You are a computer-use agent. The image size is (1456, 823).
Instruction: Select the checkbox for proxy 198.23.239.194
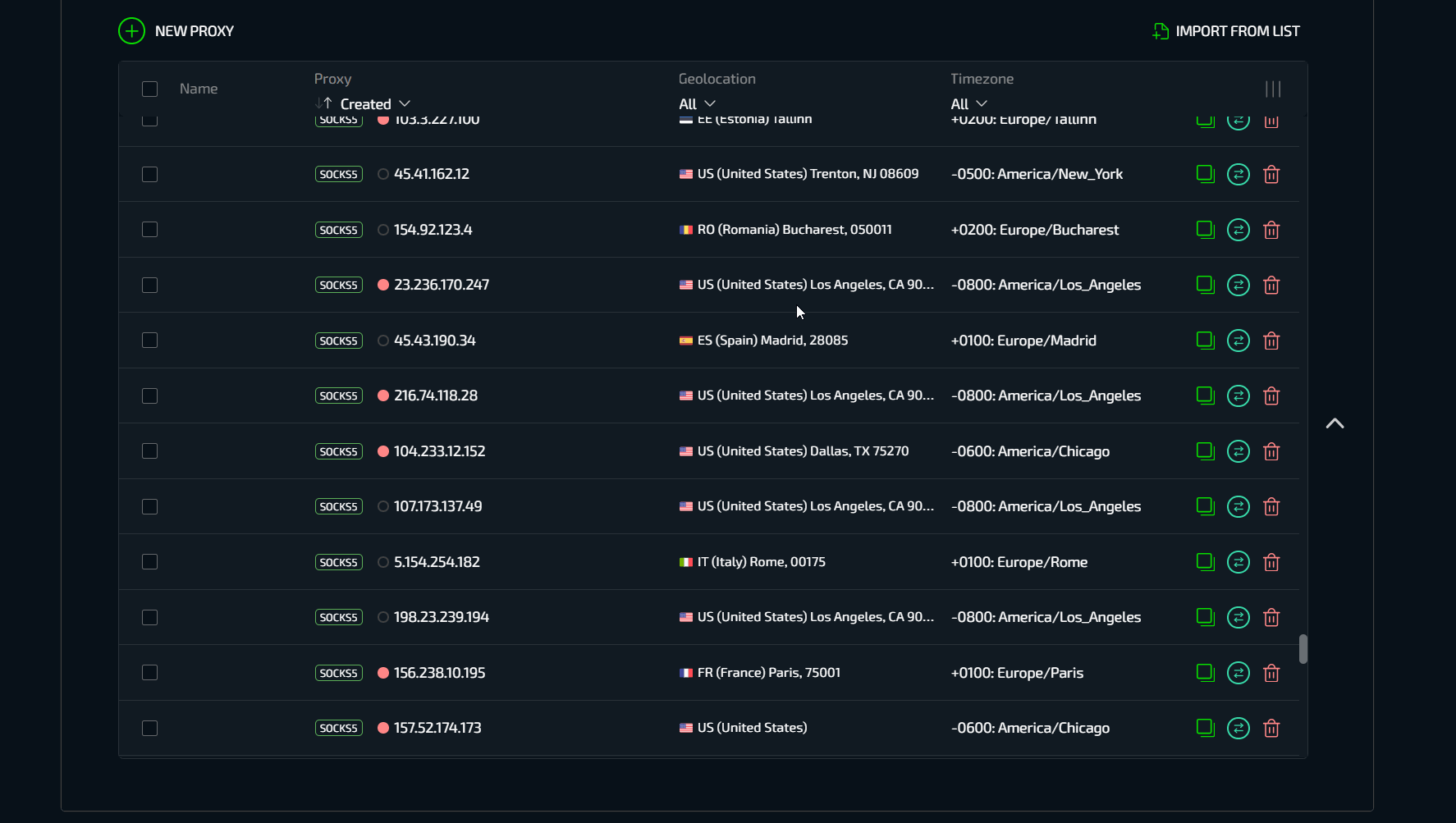click(x=149, y=617)
